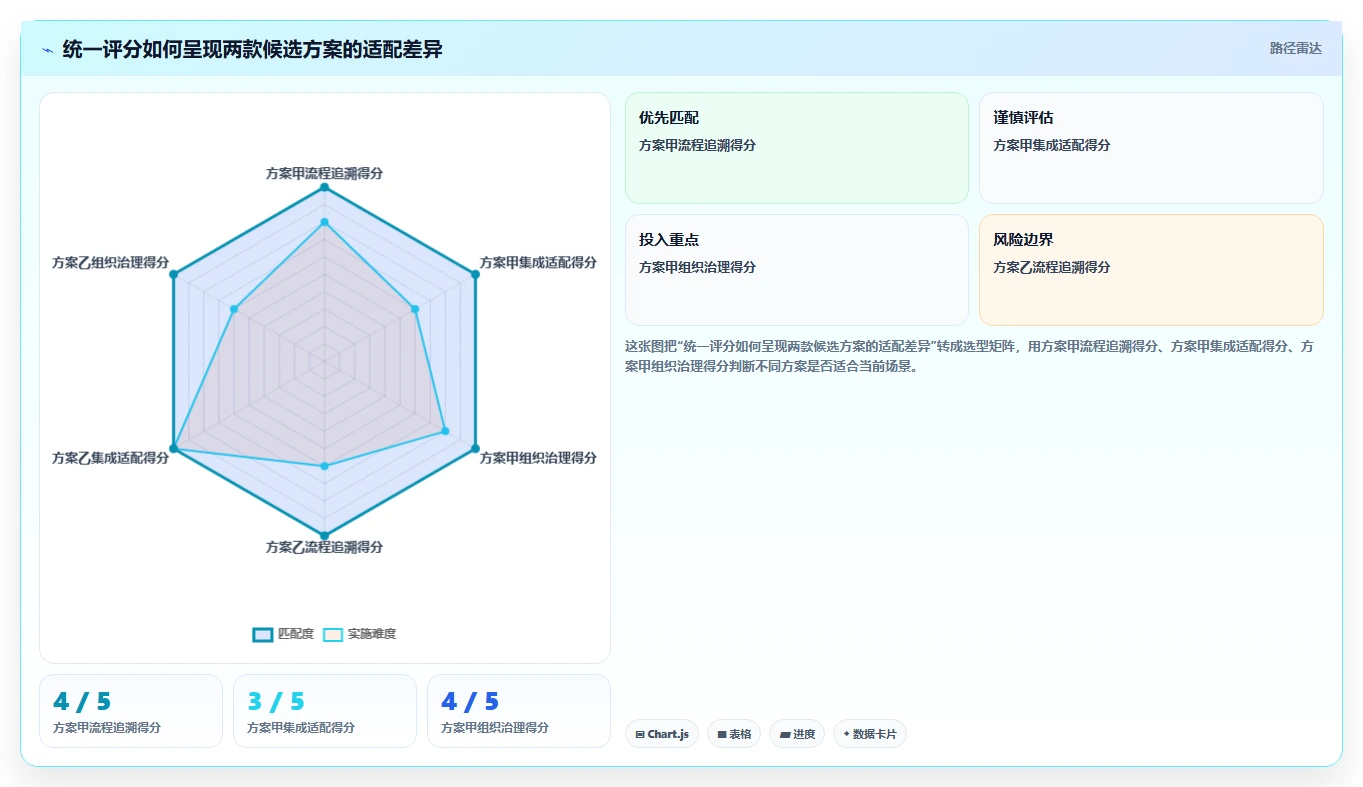The width and height of the screenshot is (1363, 787).
Task: Select the 数据卡片 chip
Action: point(869,734)
